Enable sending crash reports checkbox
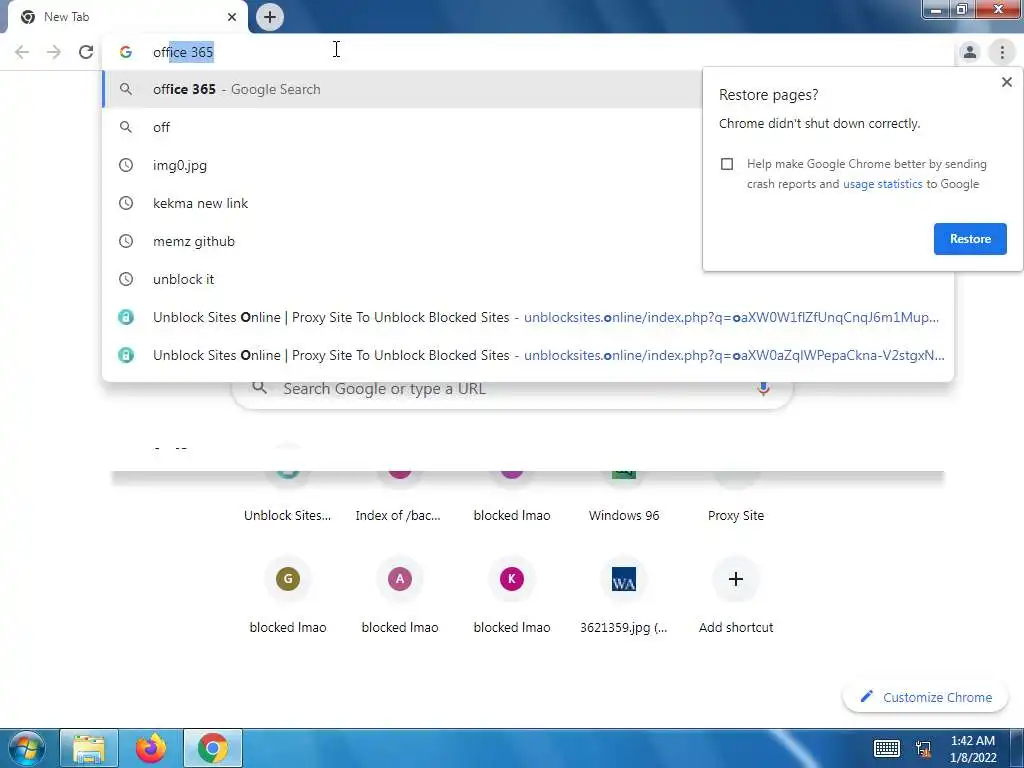This screenshot has width=1024, height=768. coord(727,164)
